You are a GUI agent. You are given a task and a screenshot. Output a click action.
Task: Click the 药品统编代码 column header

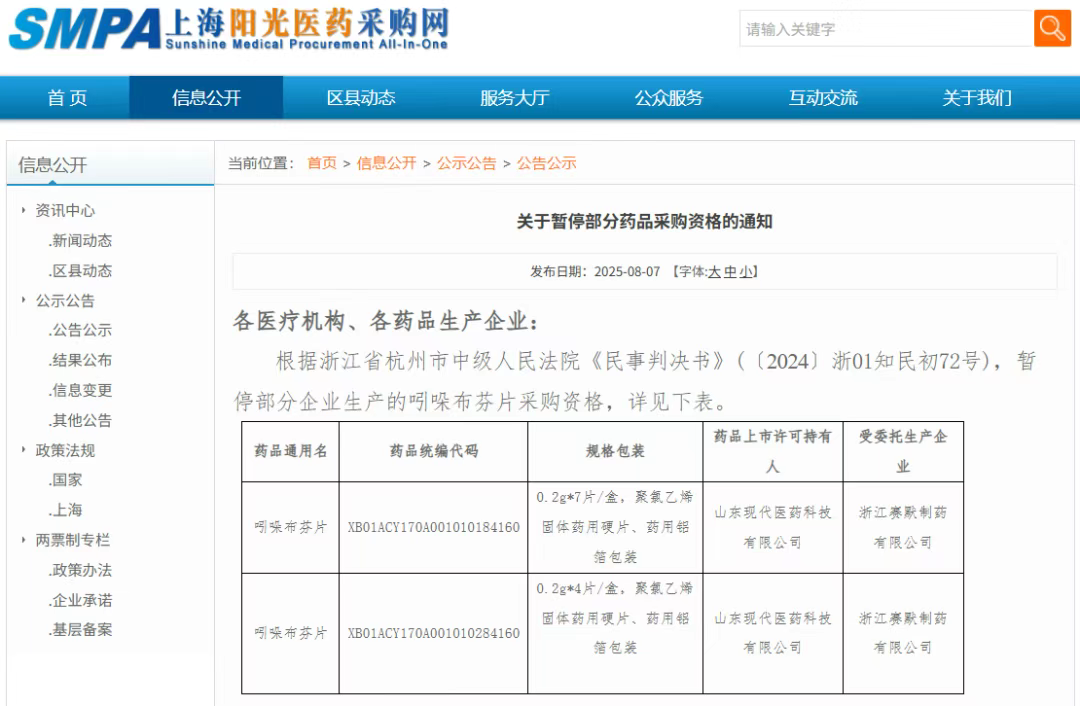point(433,451)
